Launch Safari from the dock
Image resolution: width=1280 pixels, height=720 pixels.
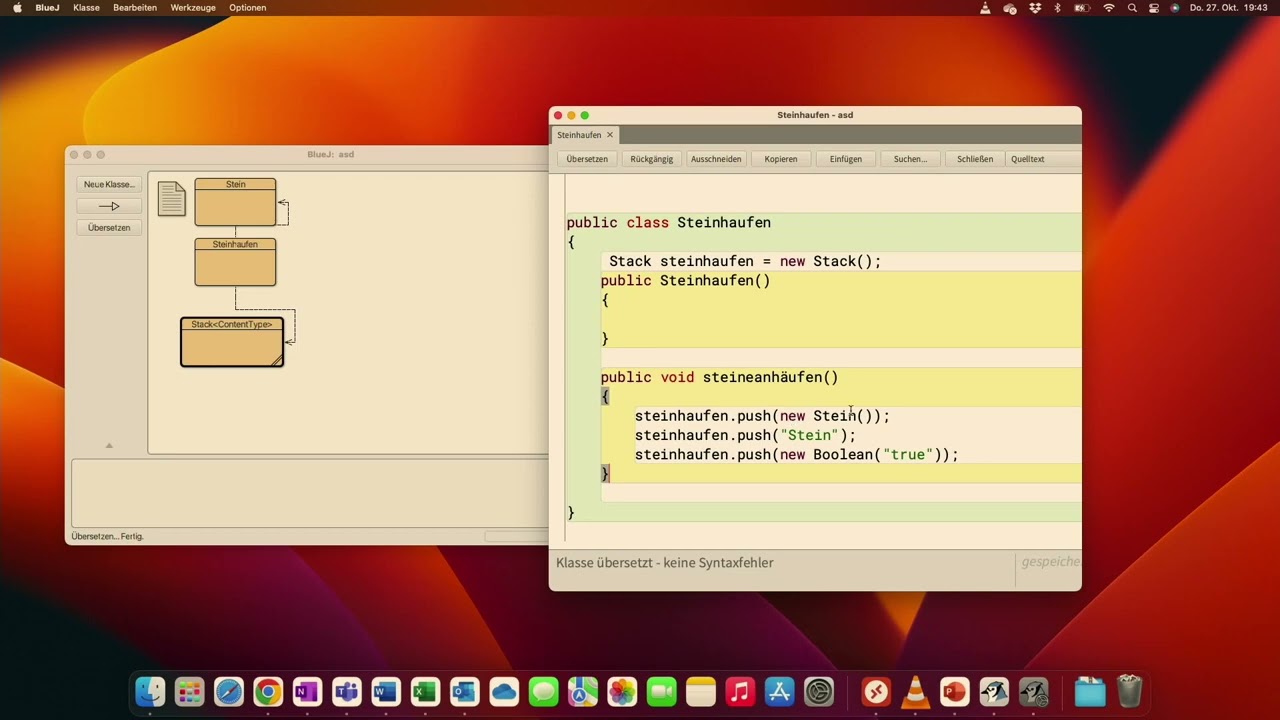229,691
